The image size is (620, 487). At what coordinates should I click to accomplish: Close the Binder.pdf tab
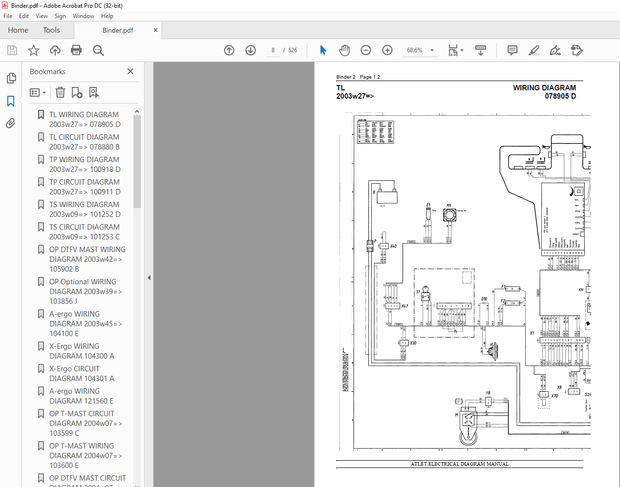tap(155, 30)
